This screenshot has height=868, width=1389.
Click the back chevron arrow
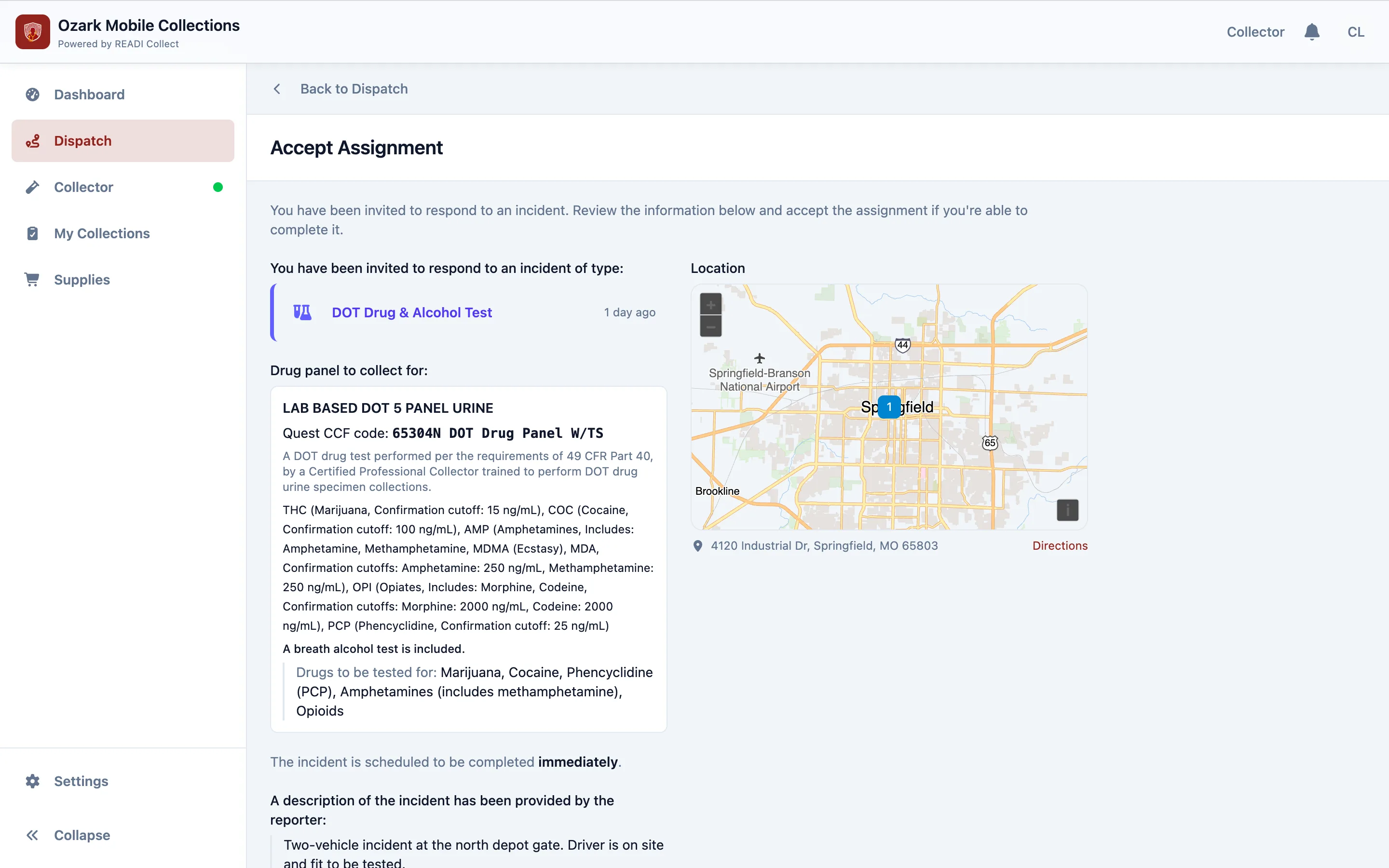(277, 89)
